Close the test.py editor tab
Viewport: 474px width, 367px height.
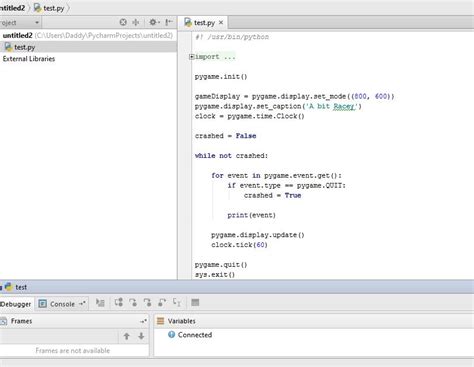221,23
